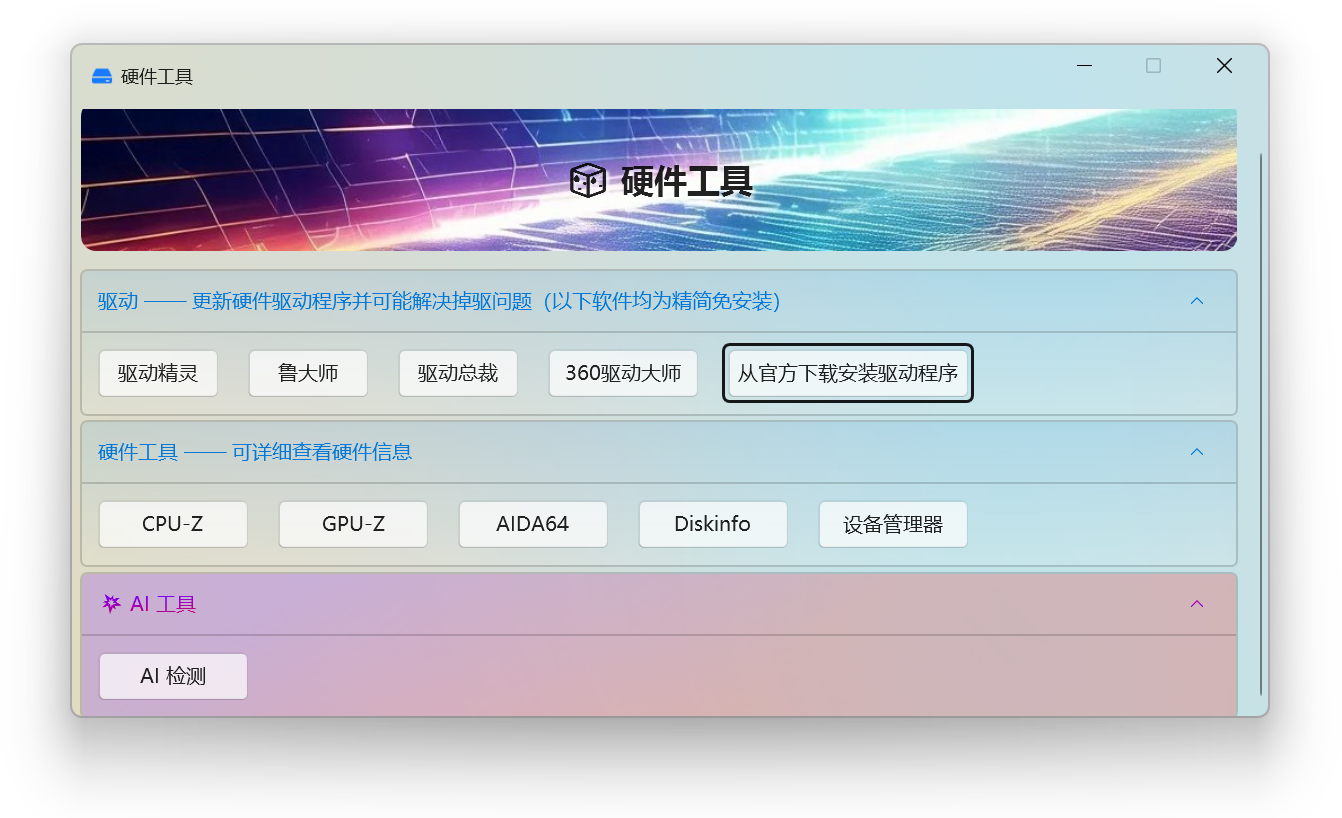Launch CPU-Z

pos(173,524)
